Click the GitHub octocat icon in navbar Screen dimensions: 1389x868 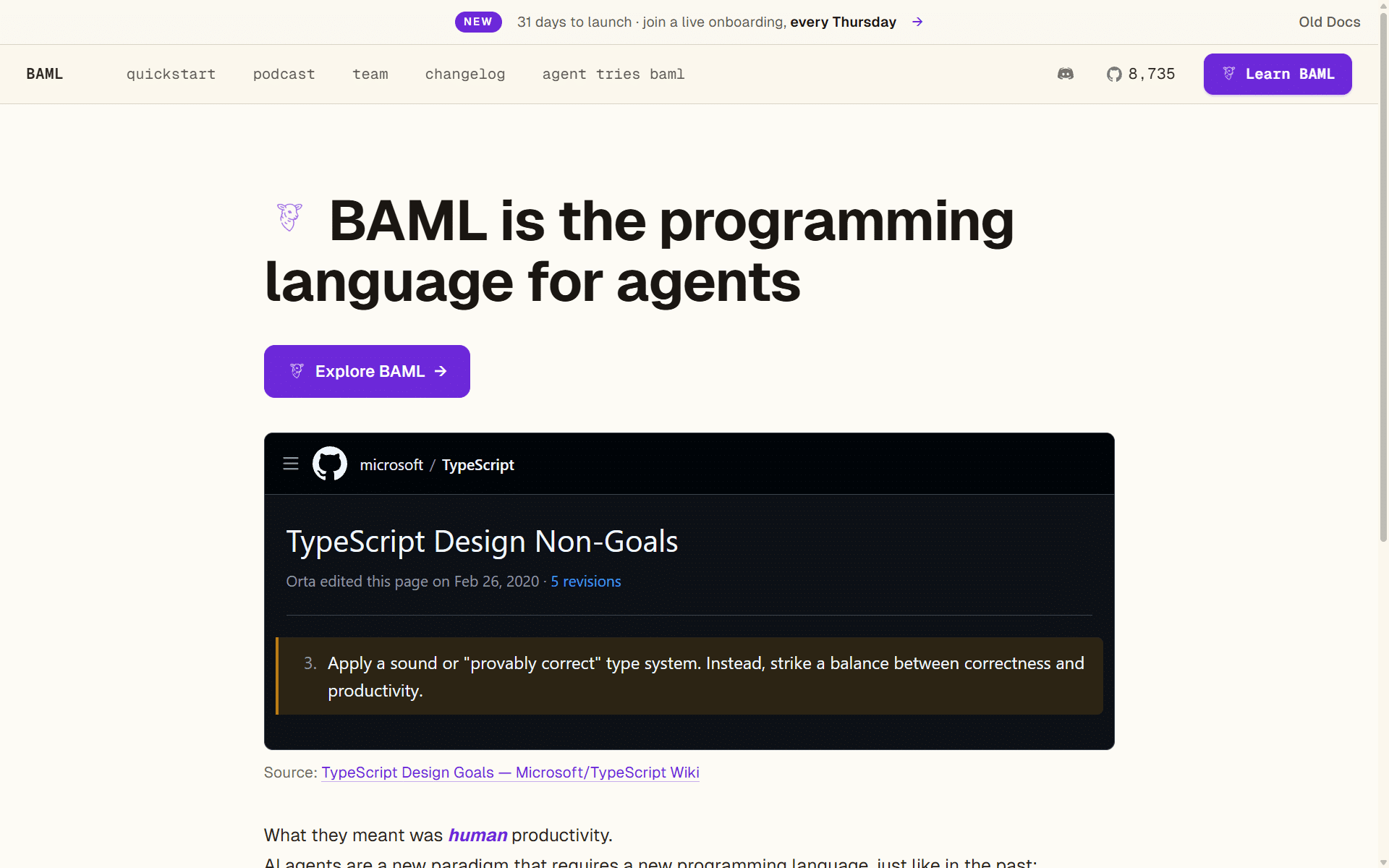coord(1114,74)
